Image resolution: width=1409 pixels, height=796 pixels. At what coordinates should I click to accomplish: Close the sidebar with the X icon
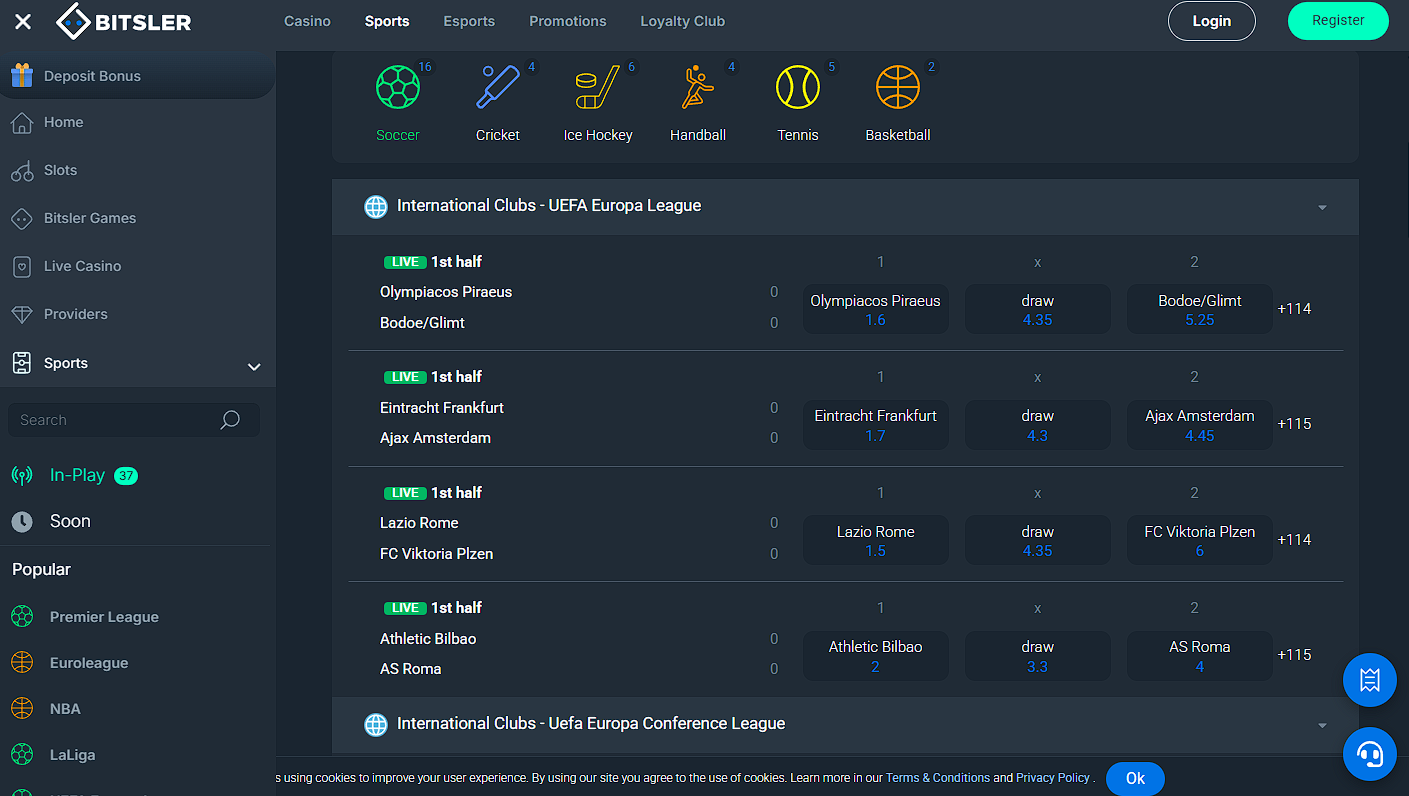(23, 21)
